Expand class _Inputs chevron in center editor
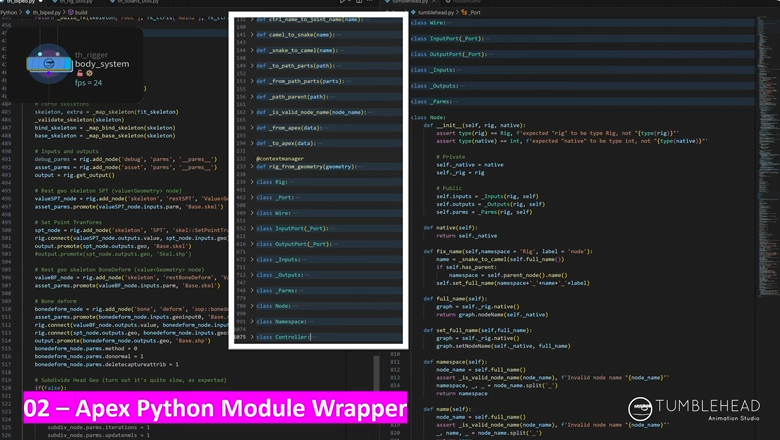Viewport: 780px width, 440px height. [x=252, y=260]
